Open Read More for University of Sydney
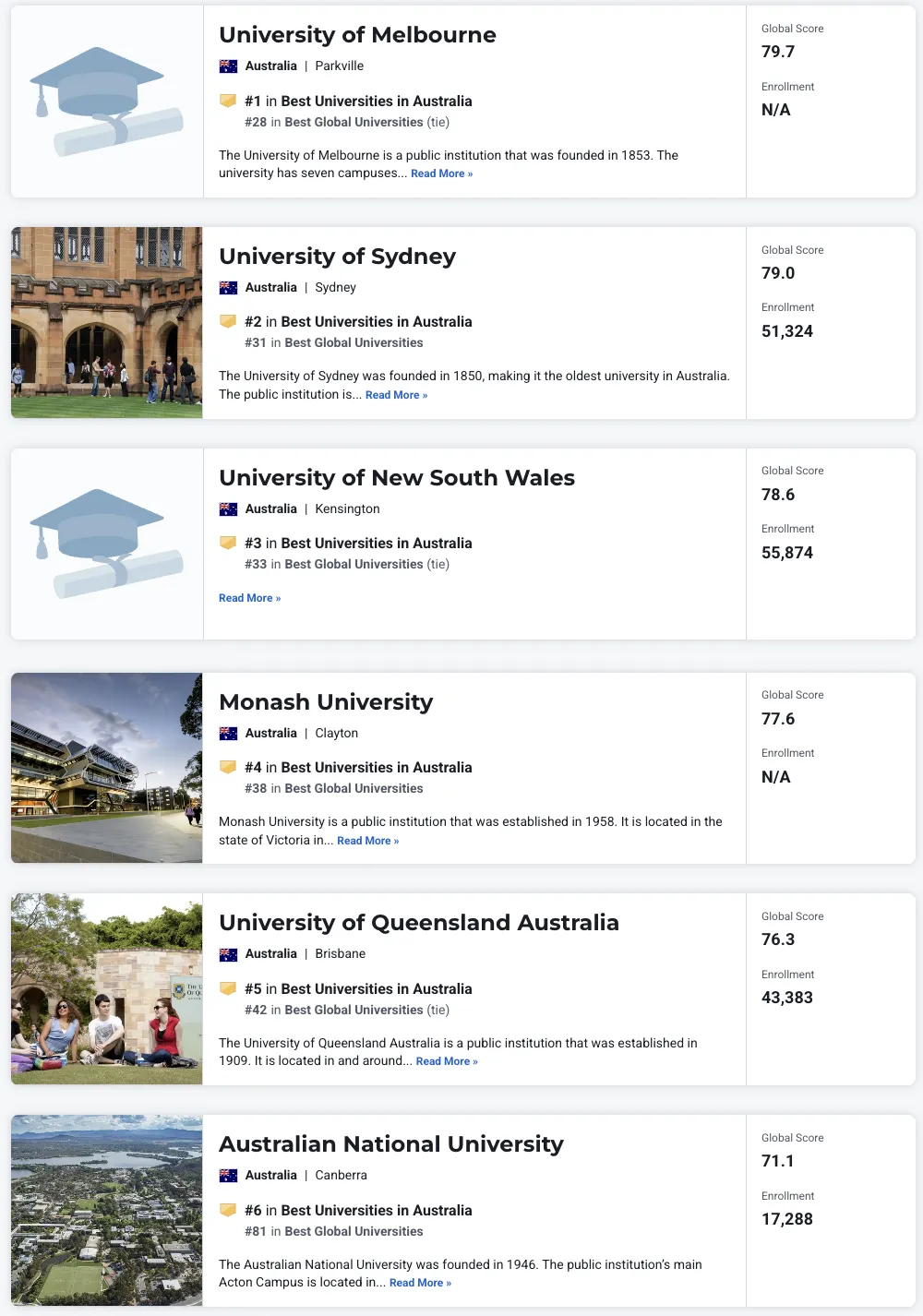Image resolution: width=923 pixels, height=1316 pixels. coord(396,395)
